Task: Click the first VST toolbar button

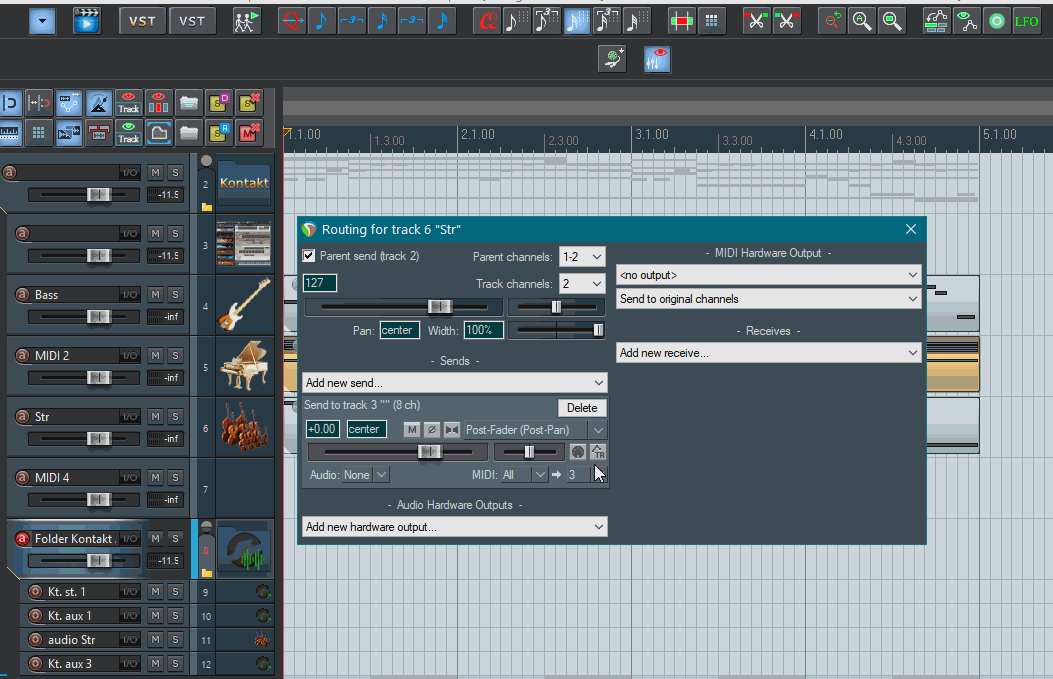Action: [142, 20]
